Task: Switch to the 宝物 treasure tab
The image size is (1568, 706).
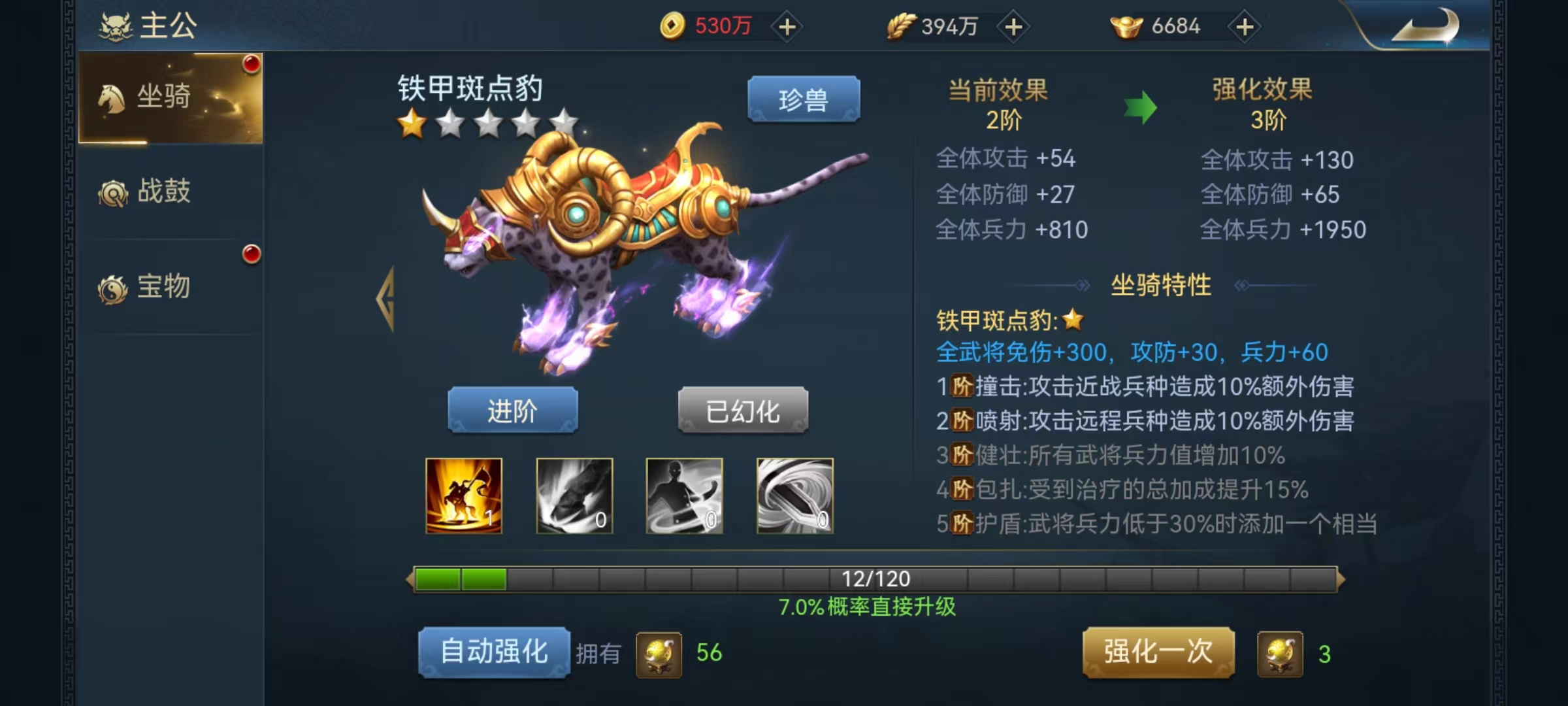Action: (x=171, y=286)
